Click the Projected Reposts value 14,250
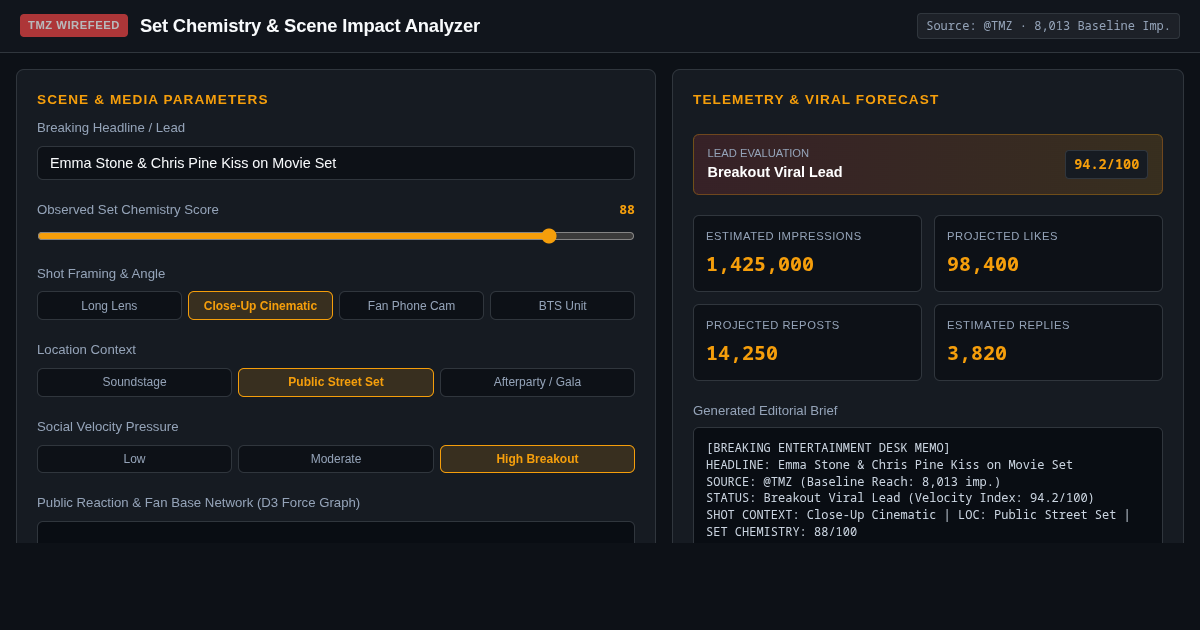The width and height of the screenshot is (1200, 630). (x=742, y=353)
